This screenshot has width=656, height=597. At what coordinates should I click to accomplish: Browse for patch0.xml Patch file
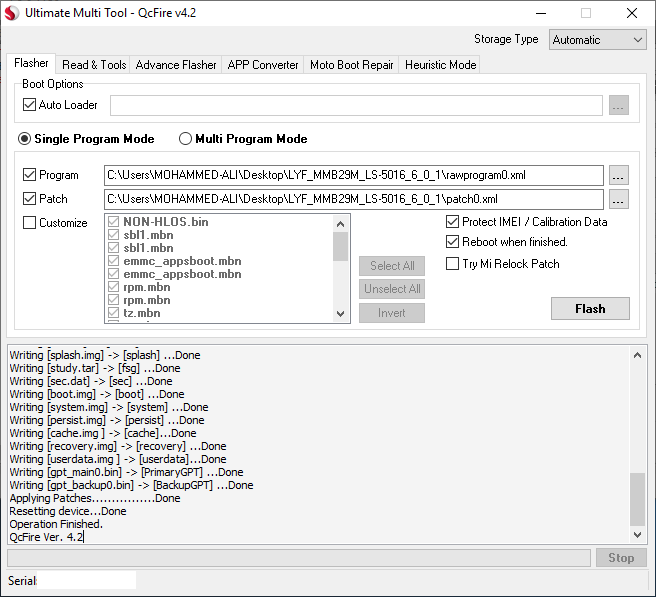[x=618, y=199]
